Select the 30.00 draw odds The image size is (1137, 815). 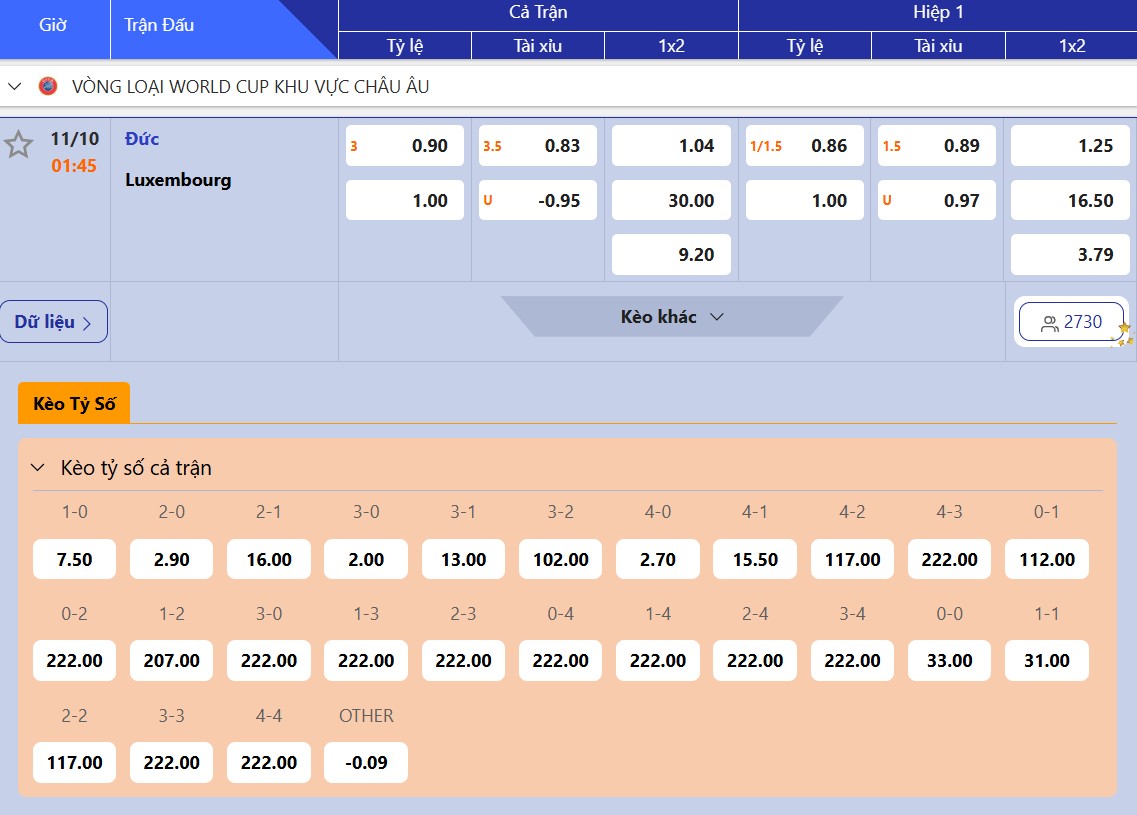pyautogui.click(x=671, y=199)
